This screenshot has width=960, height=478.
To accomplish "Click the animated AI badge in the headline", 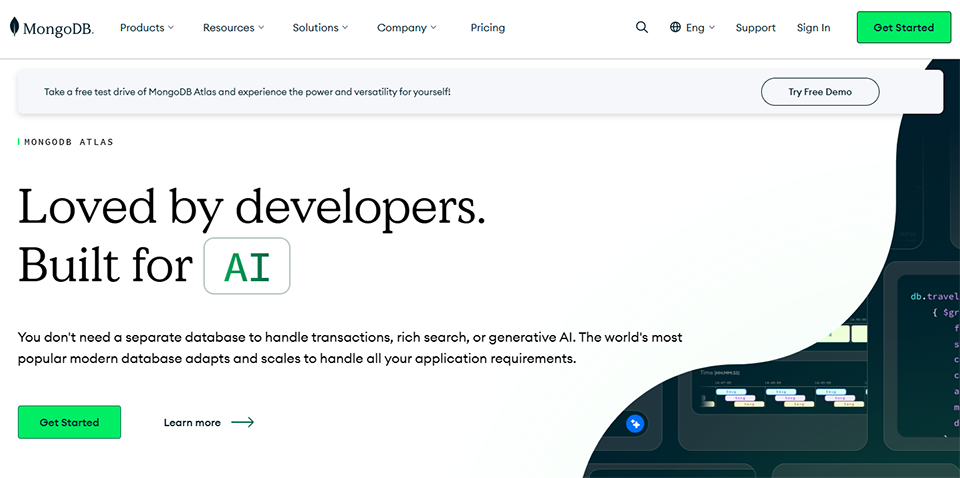I will click(247, 266).
